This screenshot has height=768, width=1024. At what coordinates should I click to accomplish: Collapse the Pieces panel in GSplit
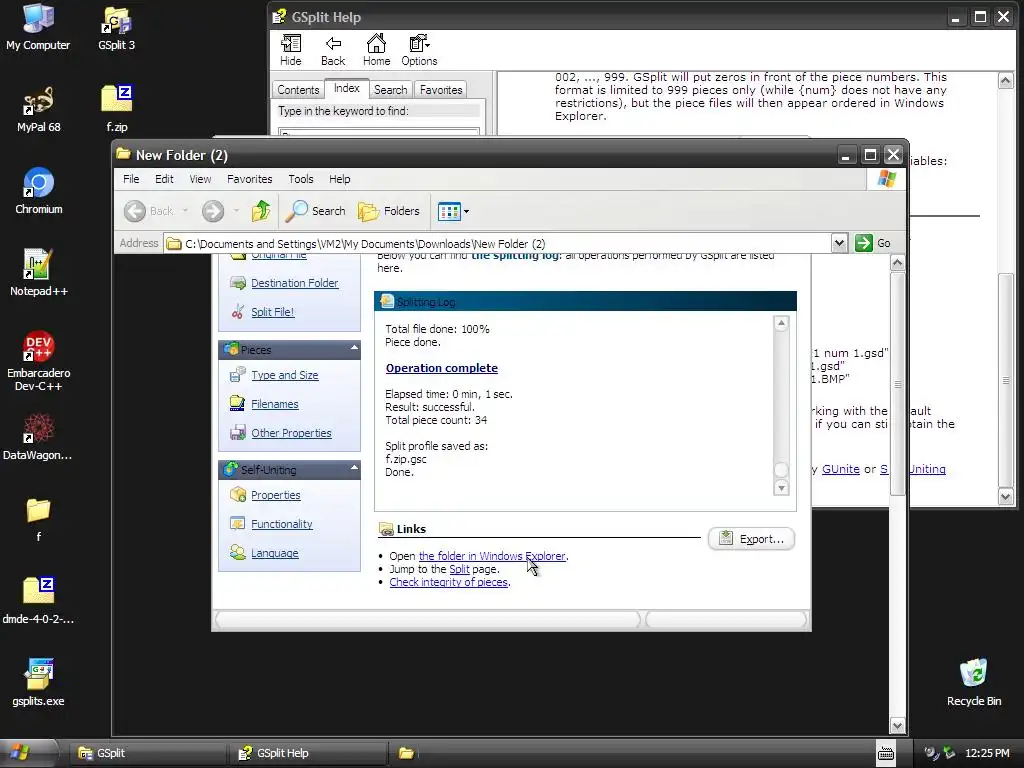355,348
